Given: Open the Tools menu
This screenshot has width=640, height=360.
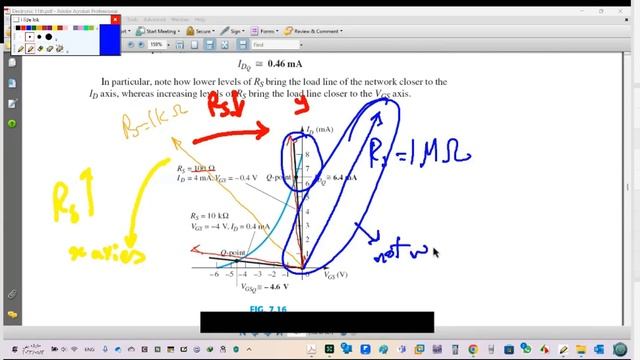Looking at the screenshot, I should coord(132,20).
